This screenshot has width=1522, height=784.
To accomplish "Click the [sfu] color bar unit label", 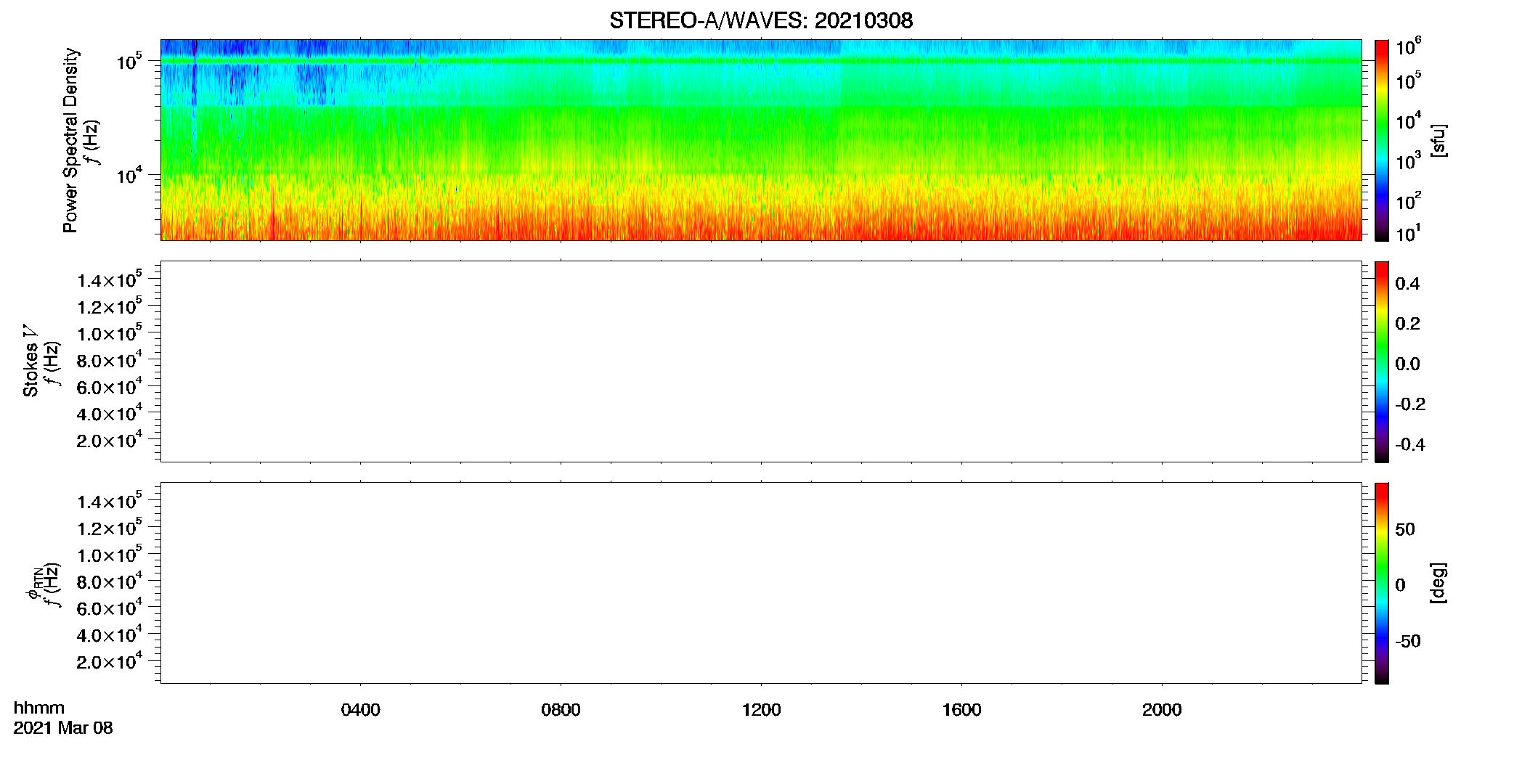I will point(1438,140).
